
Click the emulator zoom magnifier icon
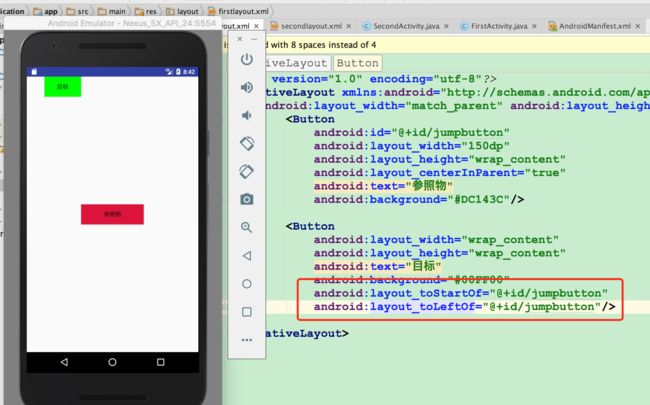click(247, 227)
